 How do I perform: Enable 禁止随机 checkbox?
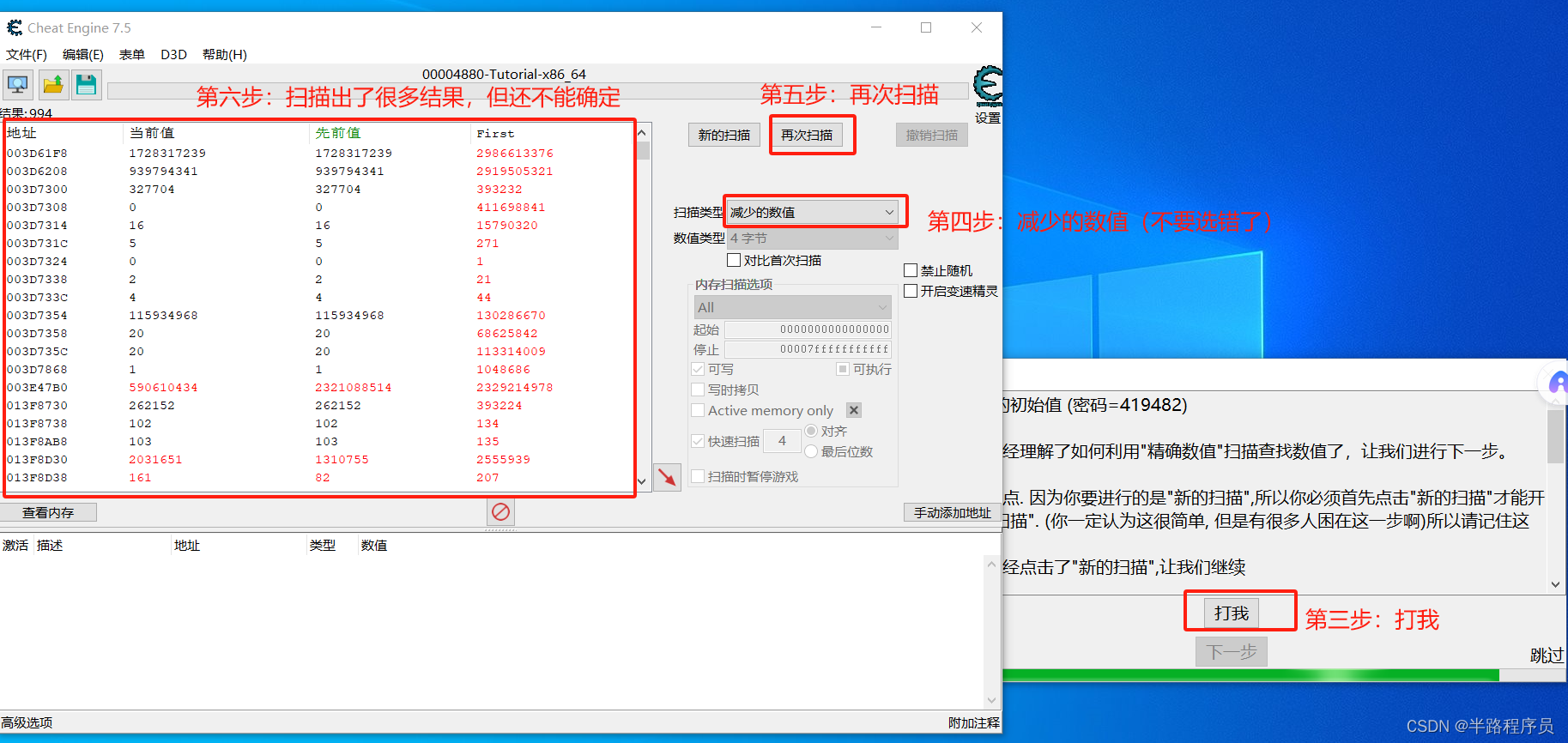point(911,270)
